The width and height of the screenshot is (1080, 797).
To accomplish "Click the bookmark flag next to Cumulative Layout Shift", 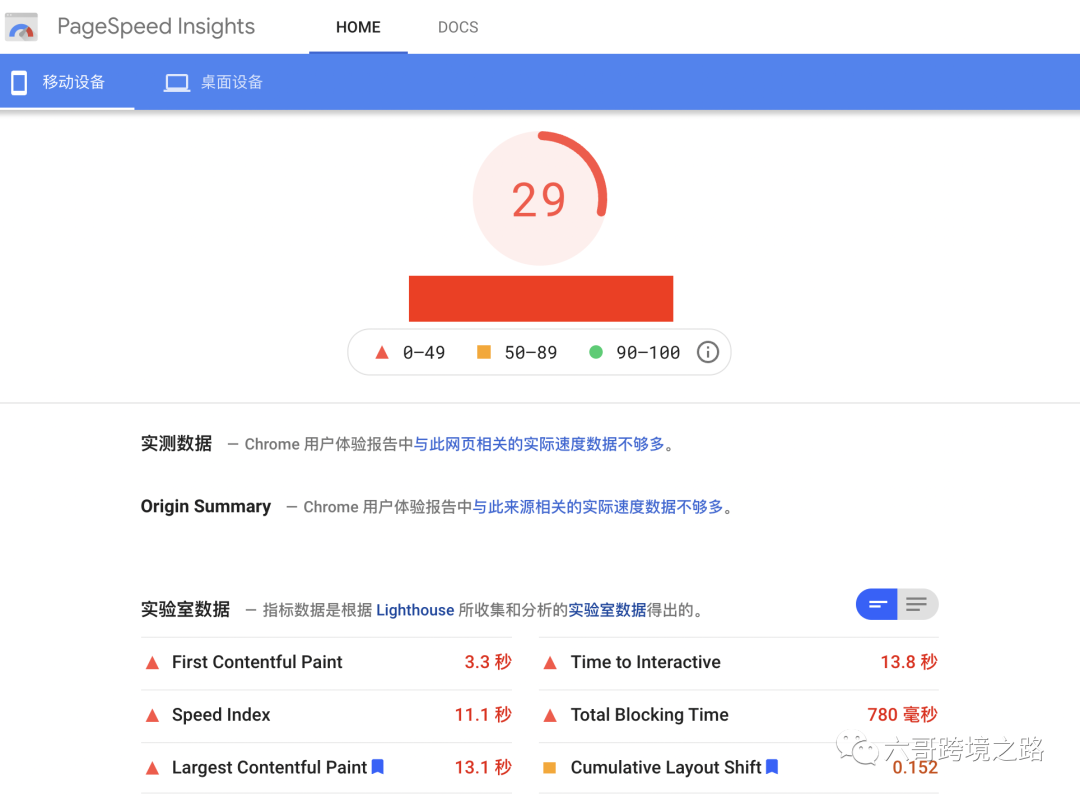I will [x=771, y=766].
